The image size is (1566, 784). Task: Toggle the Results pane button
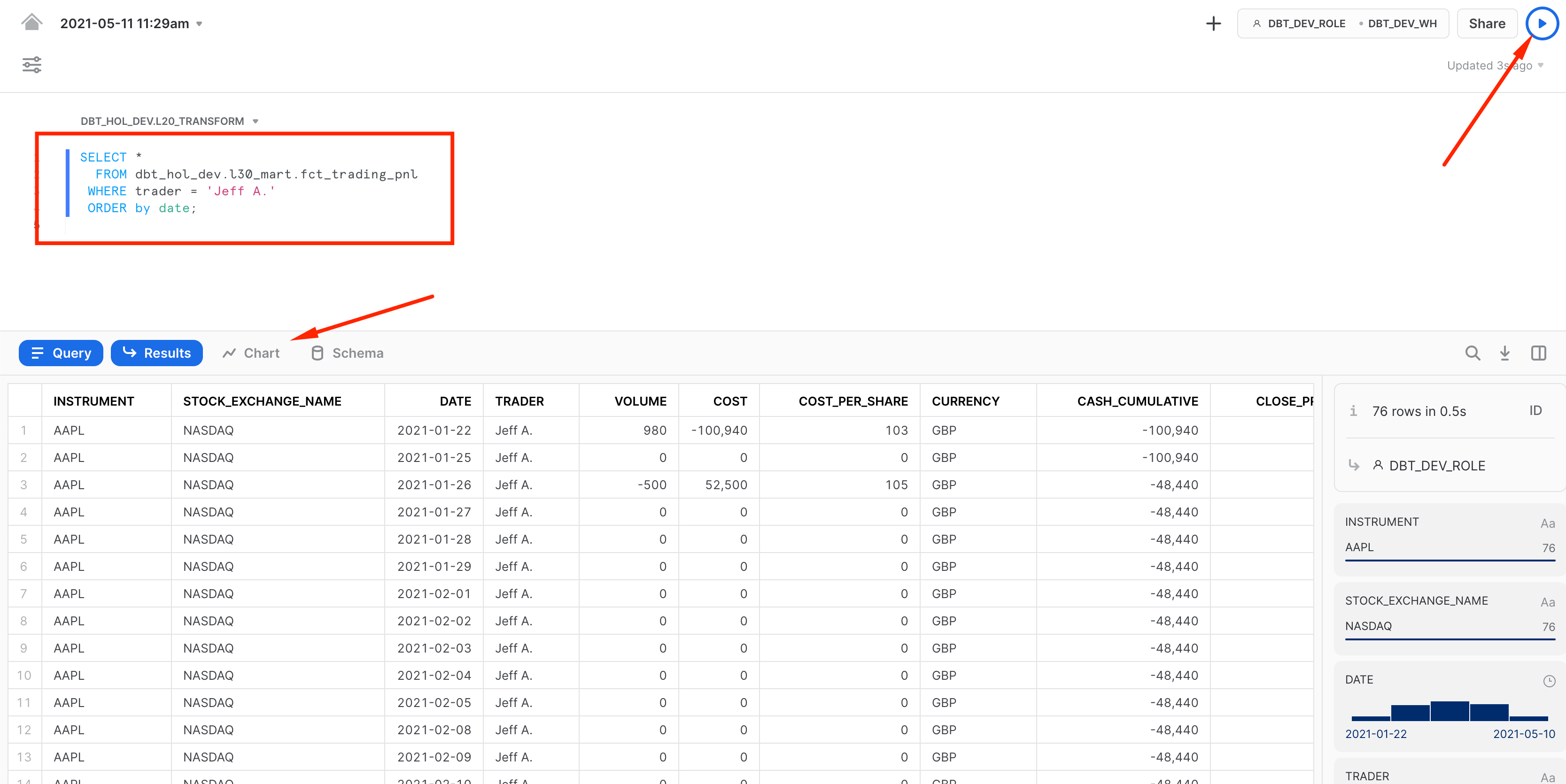click(156, 353)
